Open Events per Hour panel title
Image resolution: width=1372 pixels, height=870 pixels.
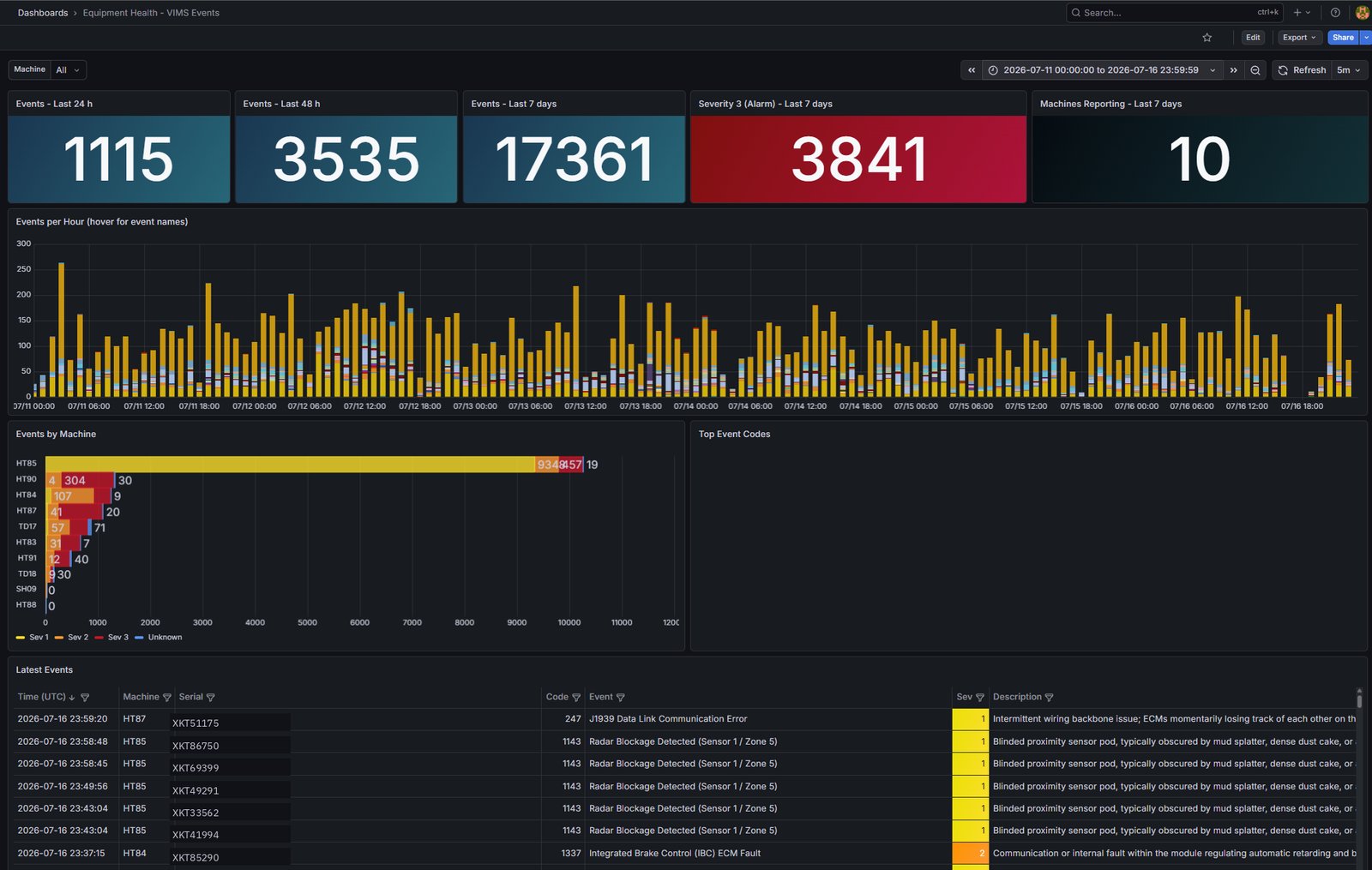point(102,222)
